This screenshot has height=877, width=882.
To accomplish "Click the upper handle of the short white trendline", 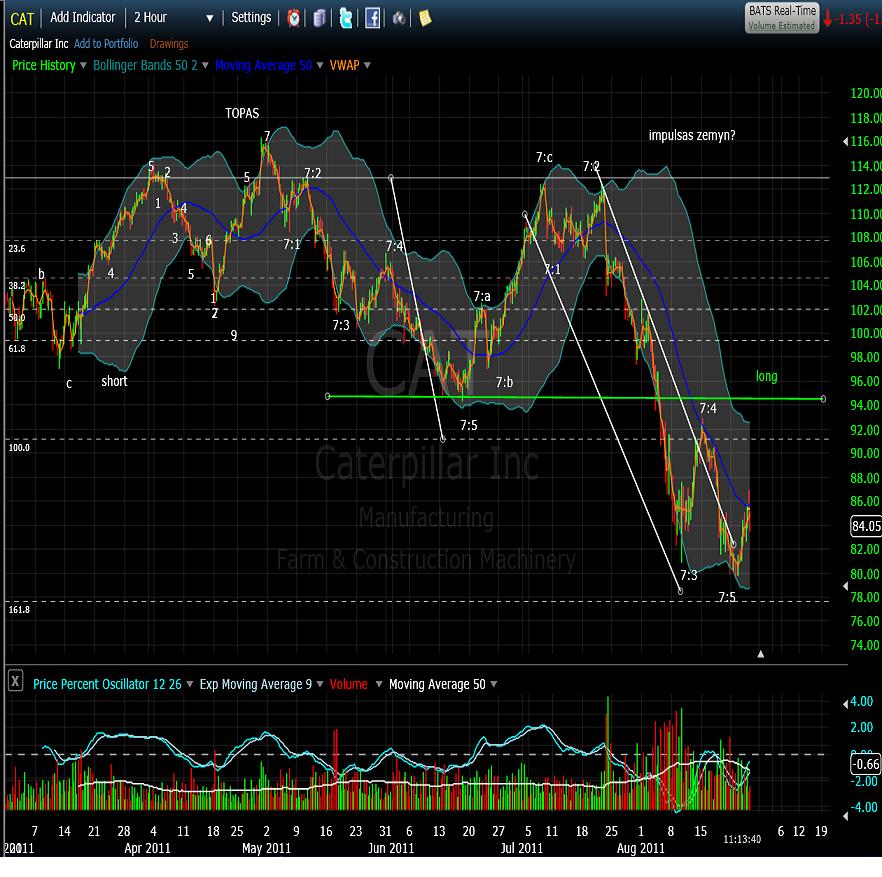I will tap(391, 178).
